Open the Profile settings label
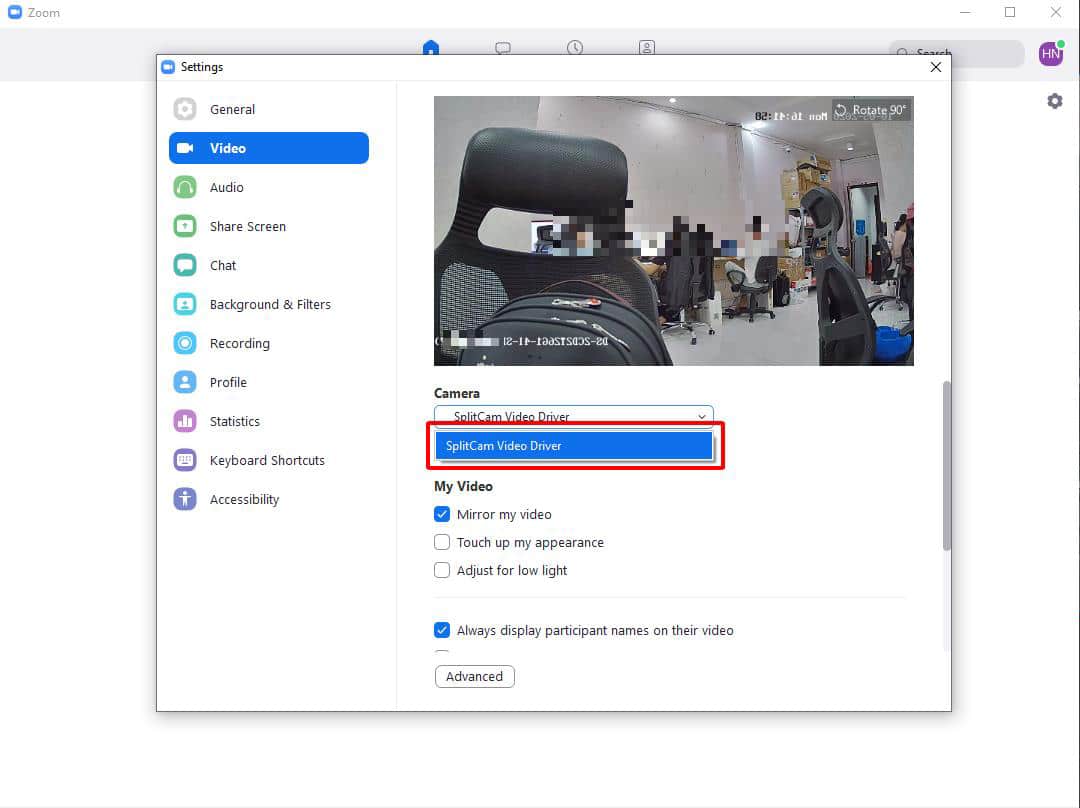The height and width of the screenshot is (808, 1080). click(x=228, y=382)
